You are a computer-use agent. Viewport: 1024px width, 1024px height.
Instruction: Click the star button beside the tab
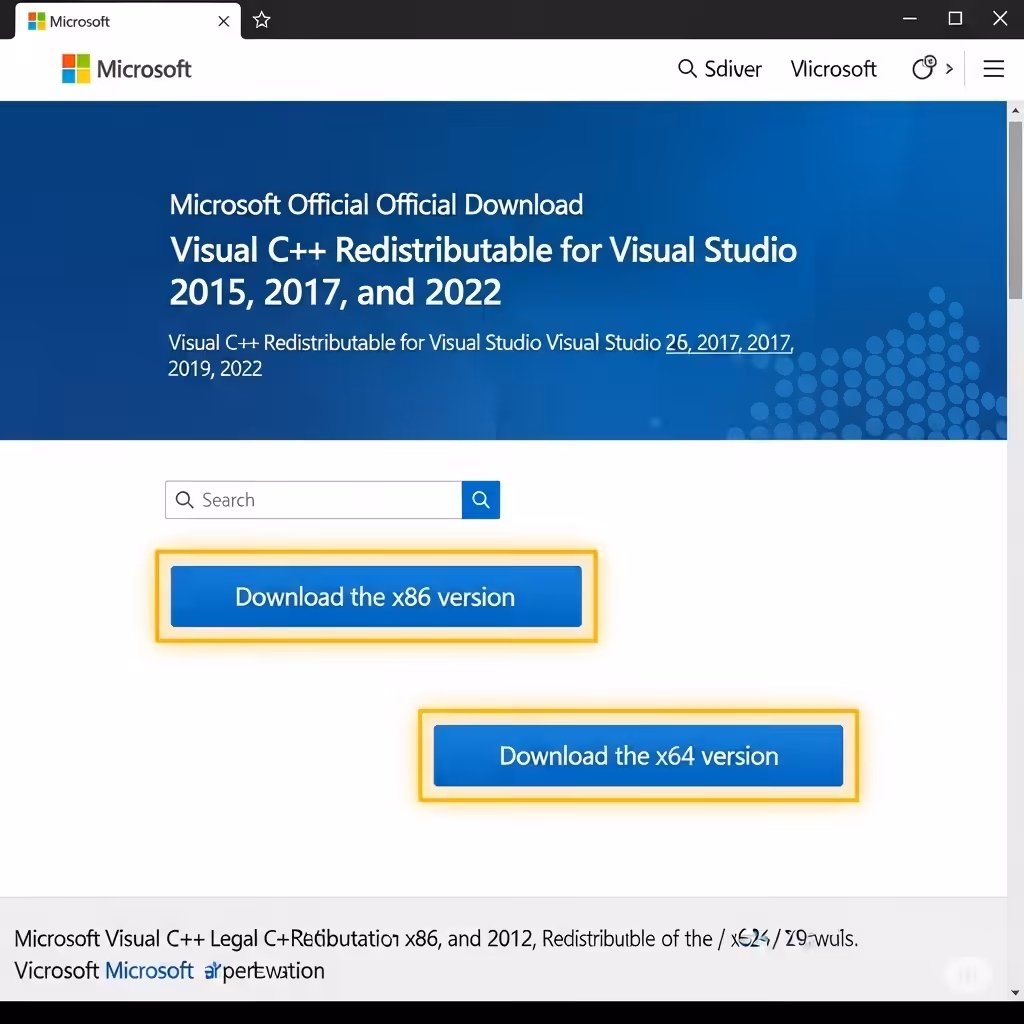coord(262,20)
